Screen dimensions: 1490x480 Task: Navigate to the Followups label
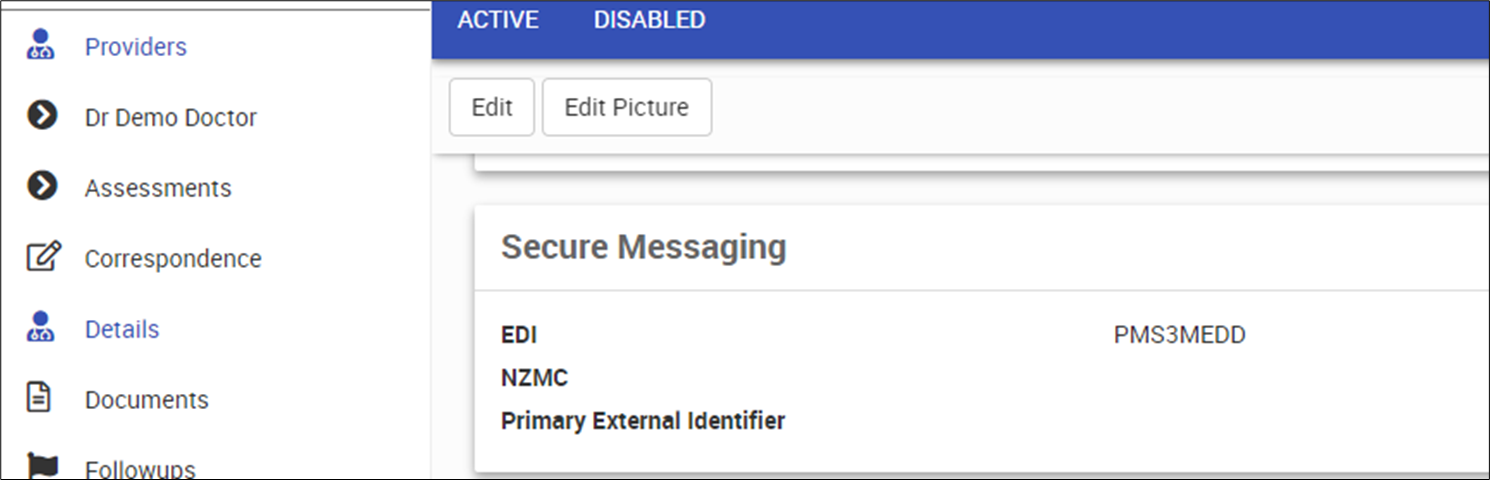pyautogui.click(x=139, y=469)
